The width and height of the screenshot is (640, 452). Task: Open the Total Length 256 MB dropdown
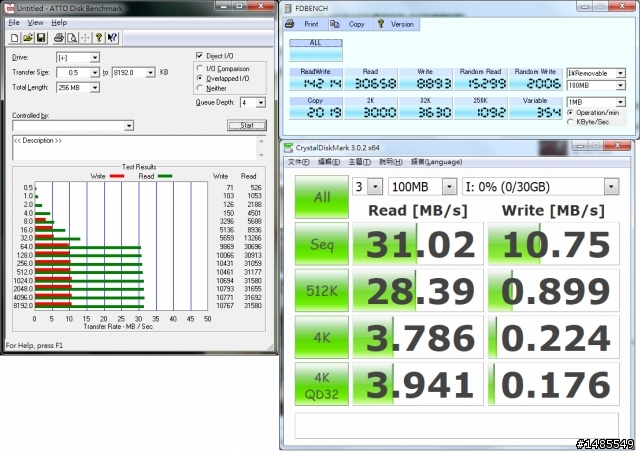(95, 88)
